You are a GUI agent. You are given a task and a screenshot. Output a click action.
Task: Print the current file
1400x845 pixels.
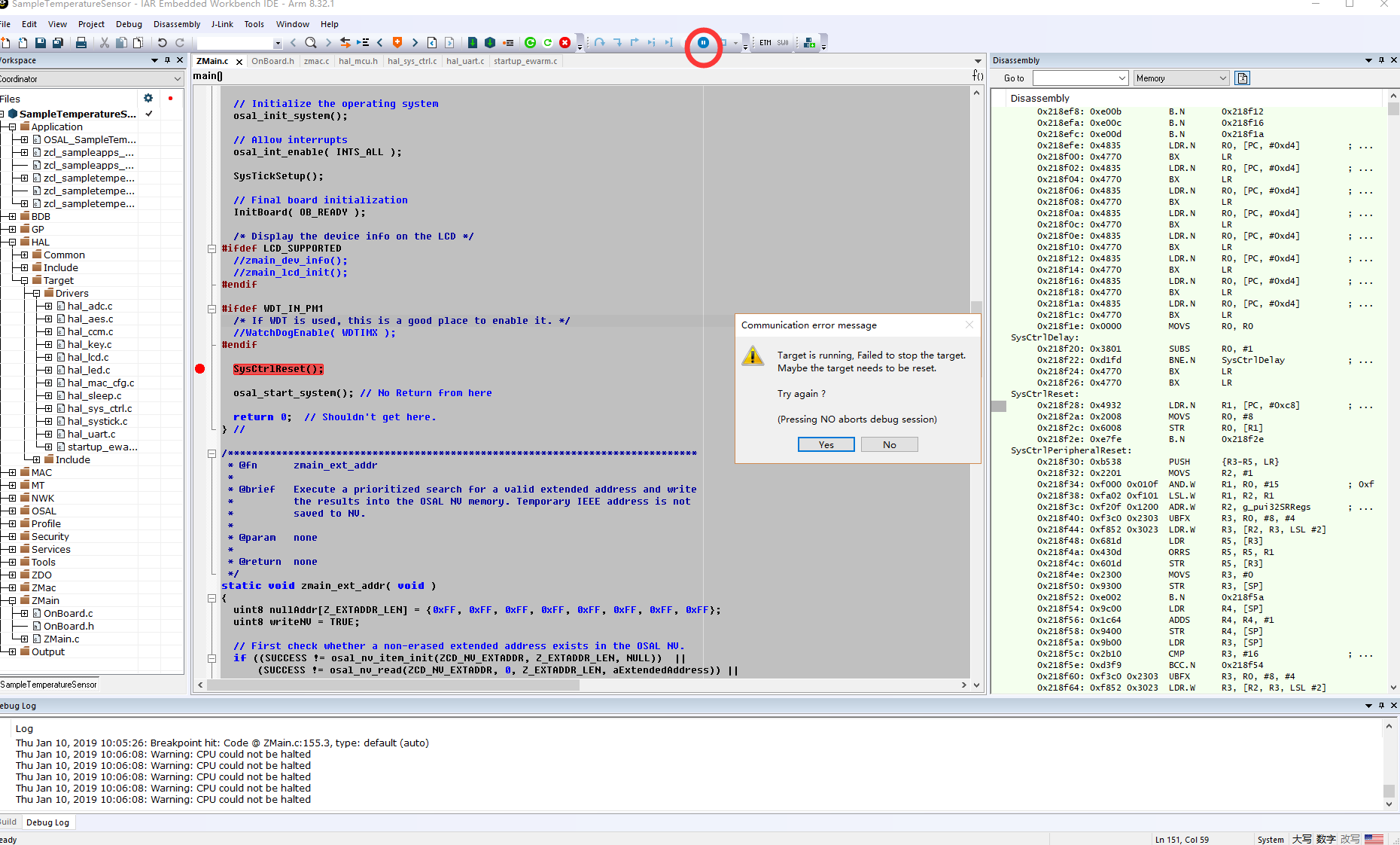tap(81, 43)
